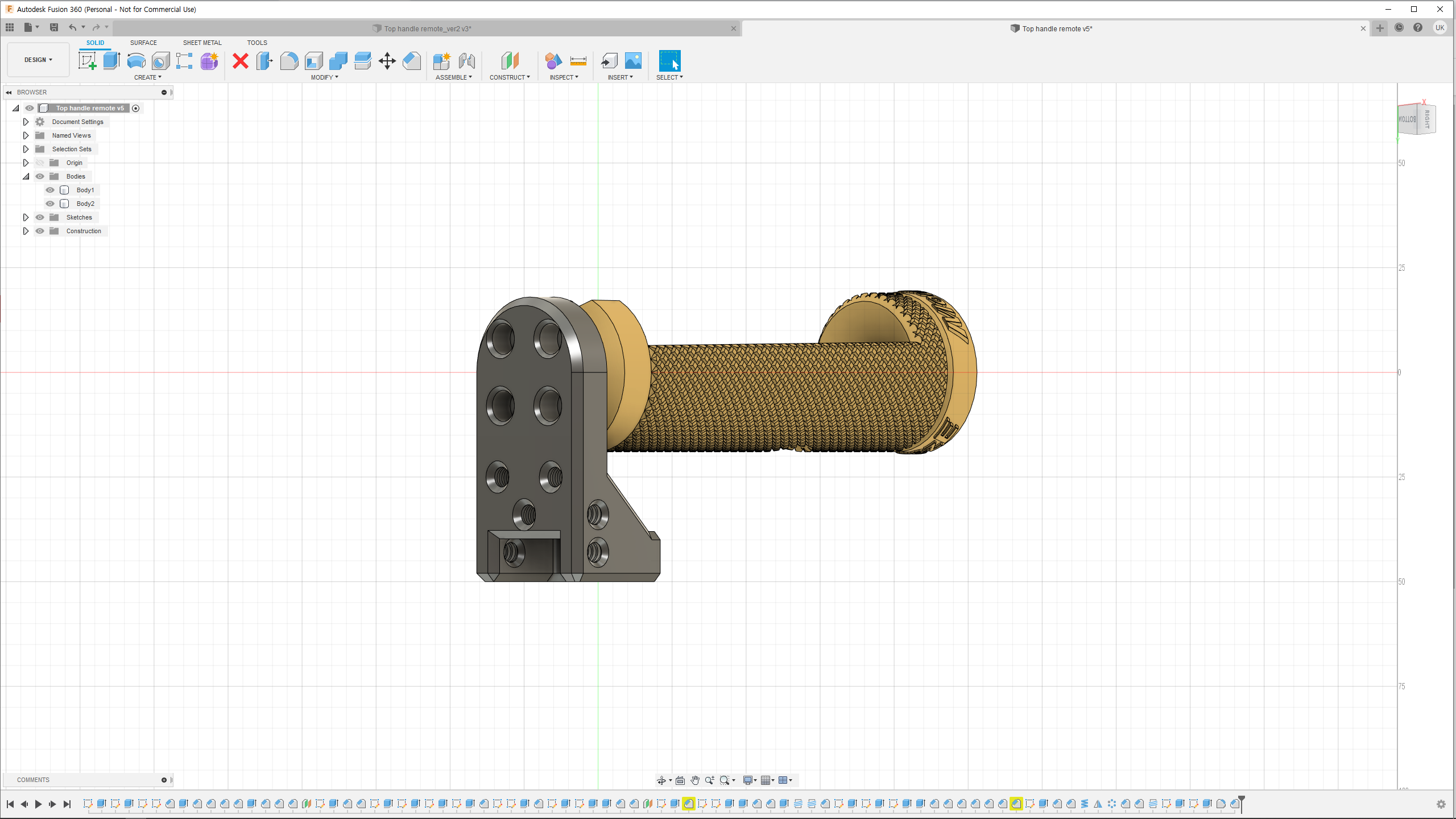
Task: Expand the Sketches folder in browser
Action: 26,217
